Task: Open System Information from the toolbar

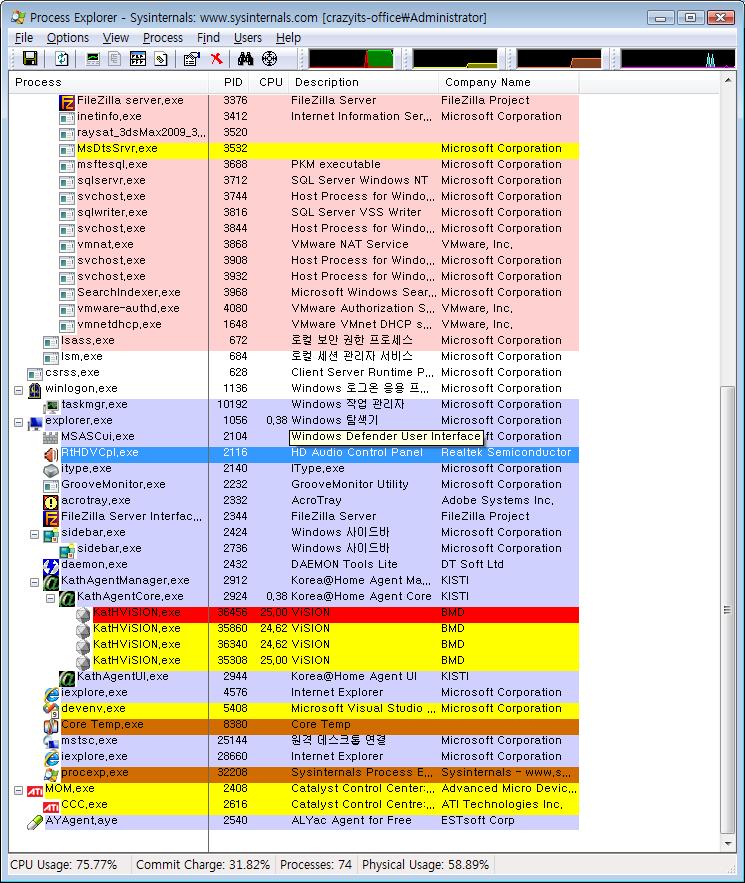Action: click(93, 59)
